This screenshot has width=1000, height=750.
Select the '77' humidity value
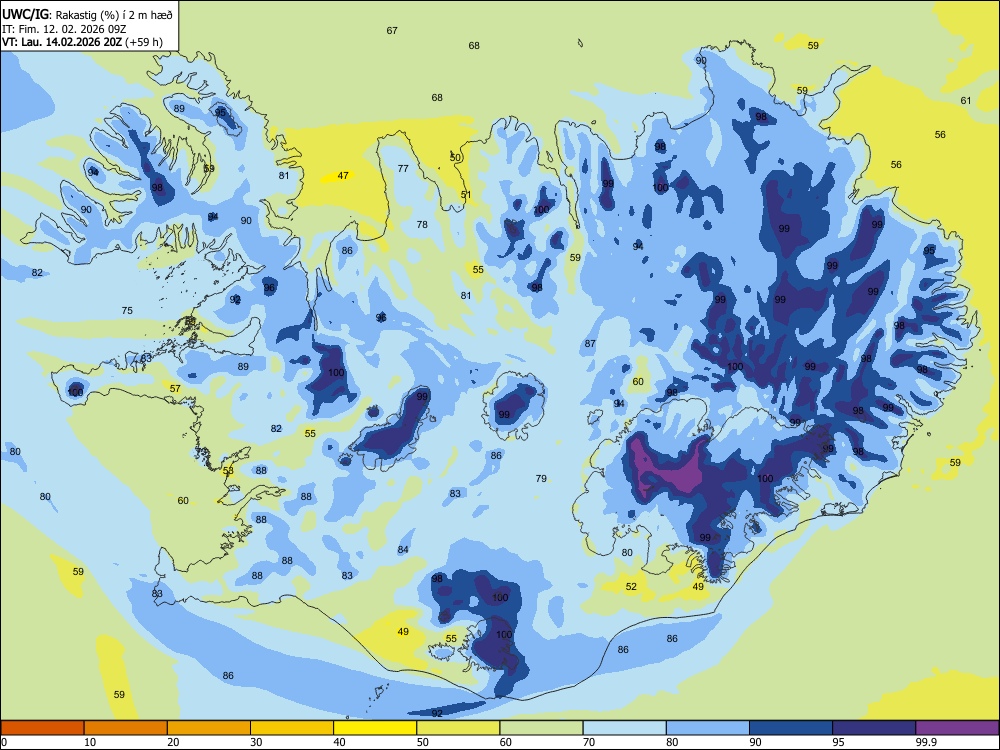point(403,169)
